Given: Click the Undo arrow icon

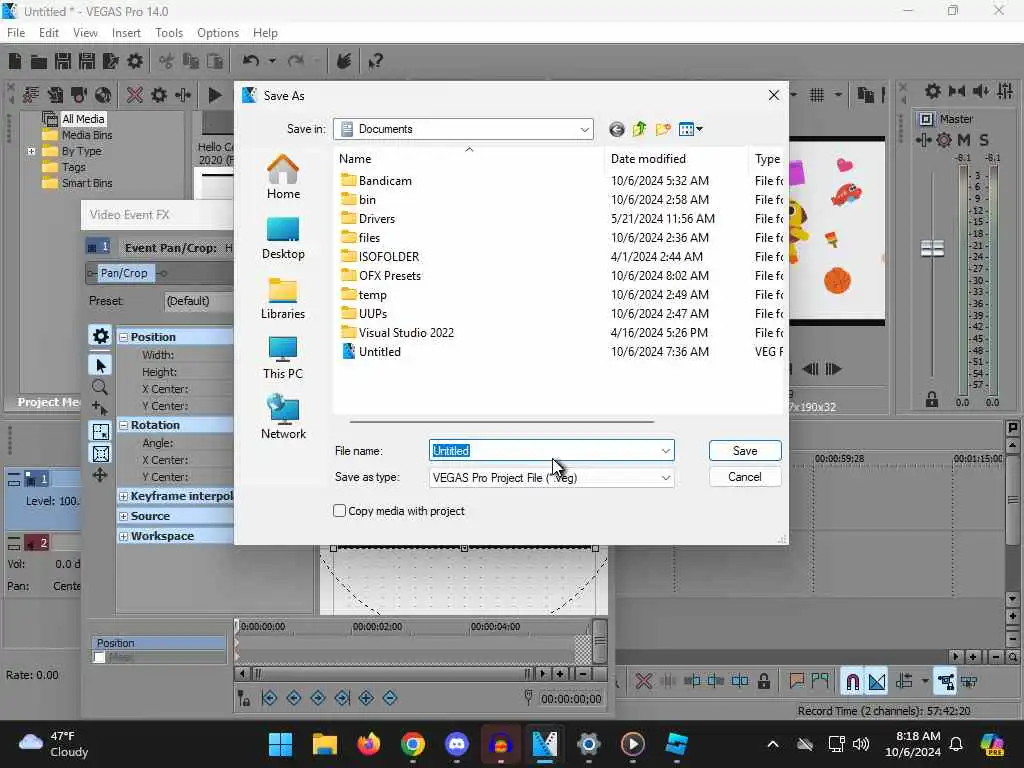Looking at the screenshot, I should click(251, 61).
